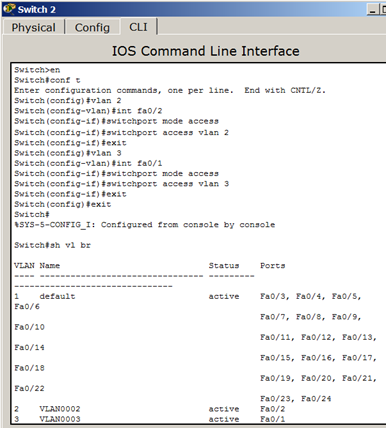Click the Switch(config)#vlan 3 line
This screenshot has height=428, width=386.
(x=68, y=153)
